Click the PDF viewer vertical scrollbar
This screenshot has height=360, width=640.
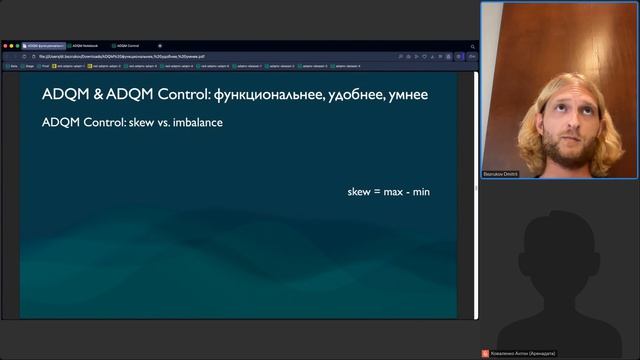coord(476,195)
